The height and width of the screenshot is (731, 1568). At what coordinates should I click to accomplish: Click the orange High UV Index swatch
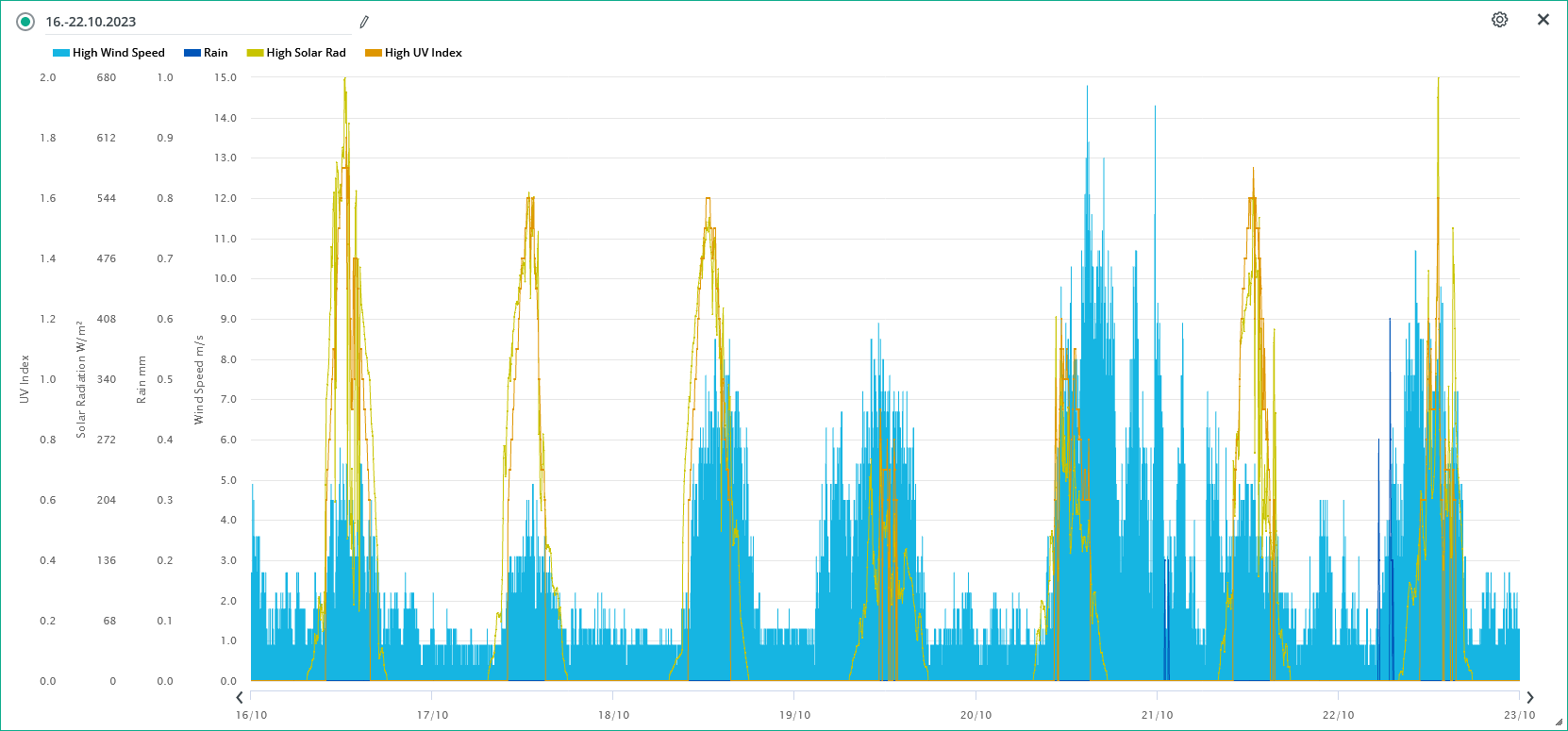pyautogui.click(x=374, y=53)
